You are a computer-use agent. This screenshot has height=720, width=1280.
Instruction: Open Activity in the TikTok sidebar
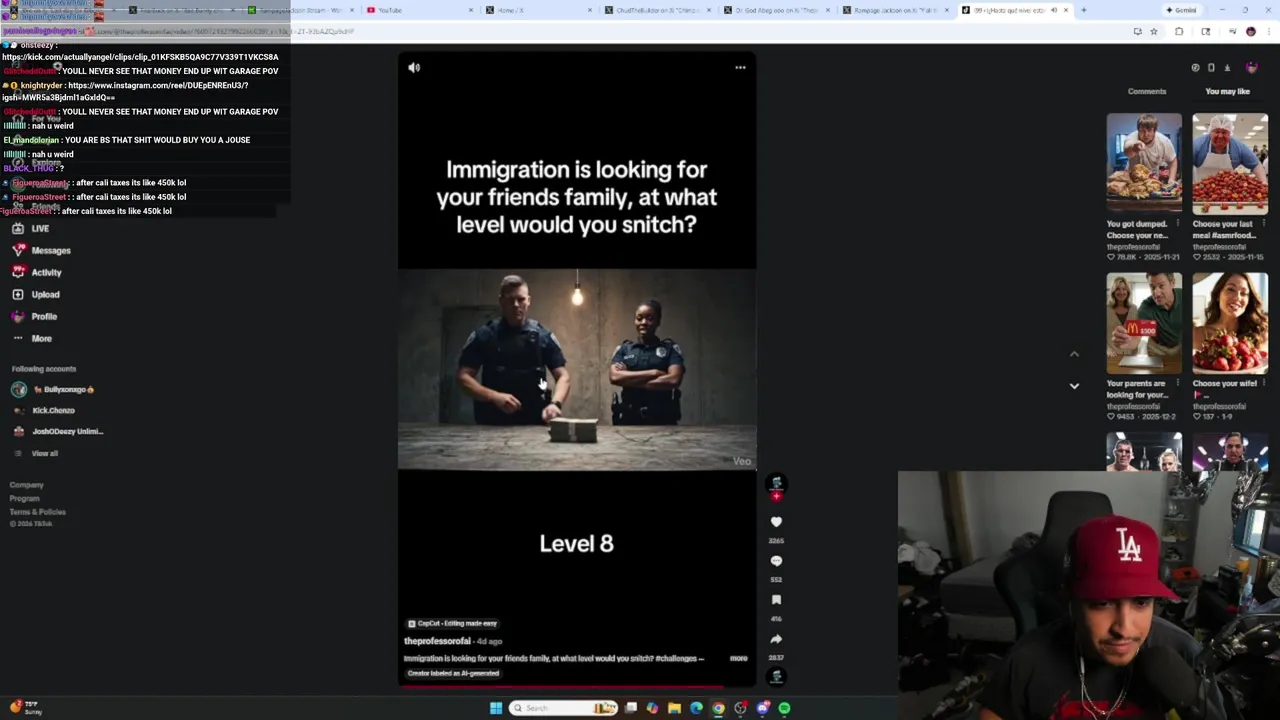click(x=46, y=272)
